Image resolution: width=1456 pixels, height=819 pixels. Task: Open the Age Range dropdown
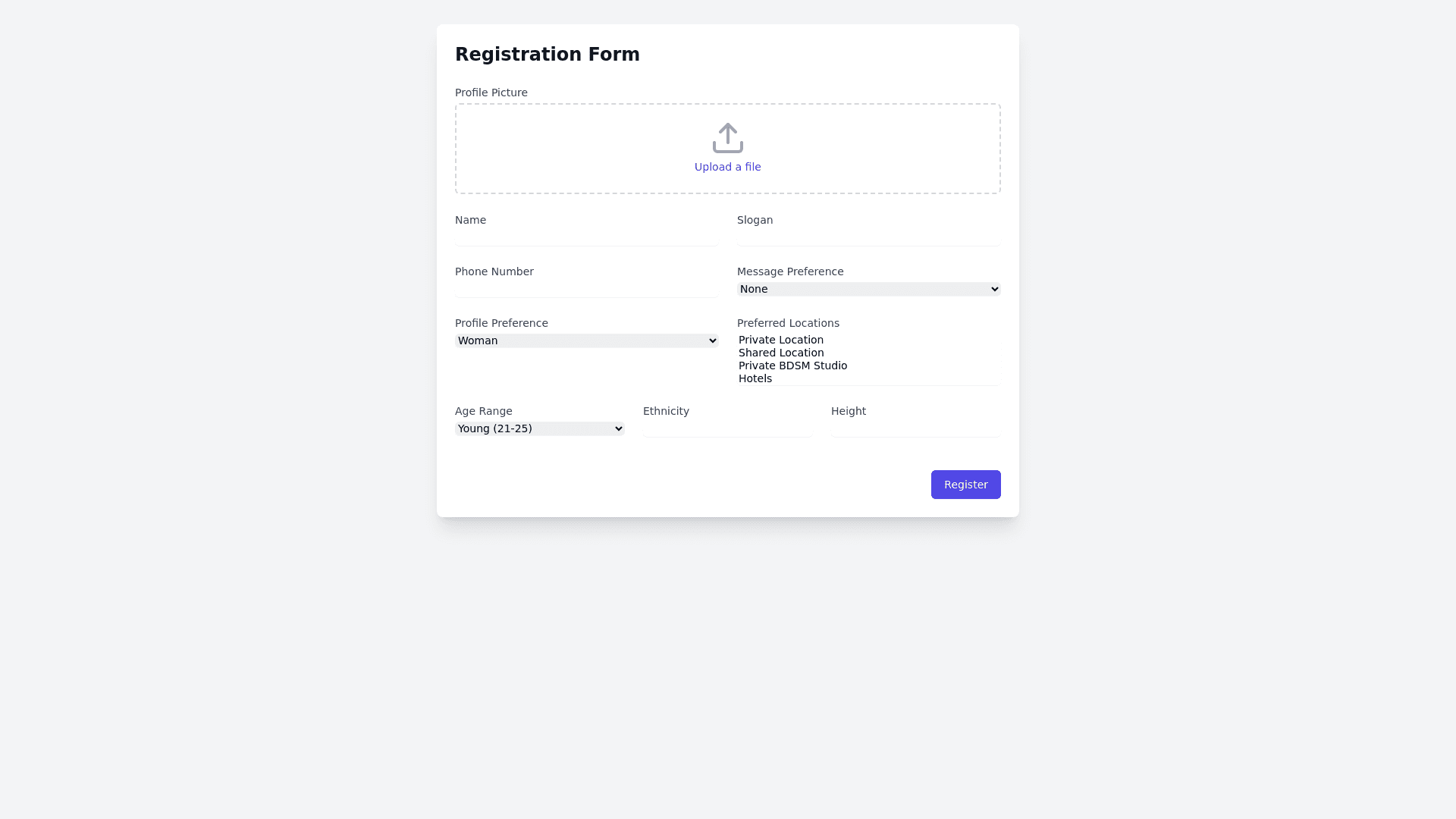coord(539,428)
